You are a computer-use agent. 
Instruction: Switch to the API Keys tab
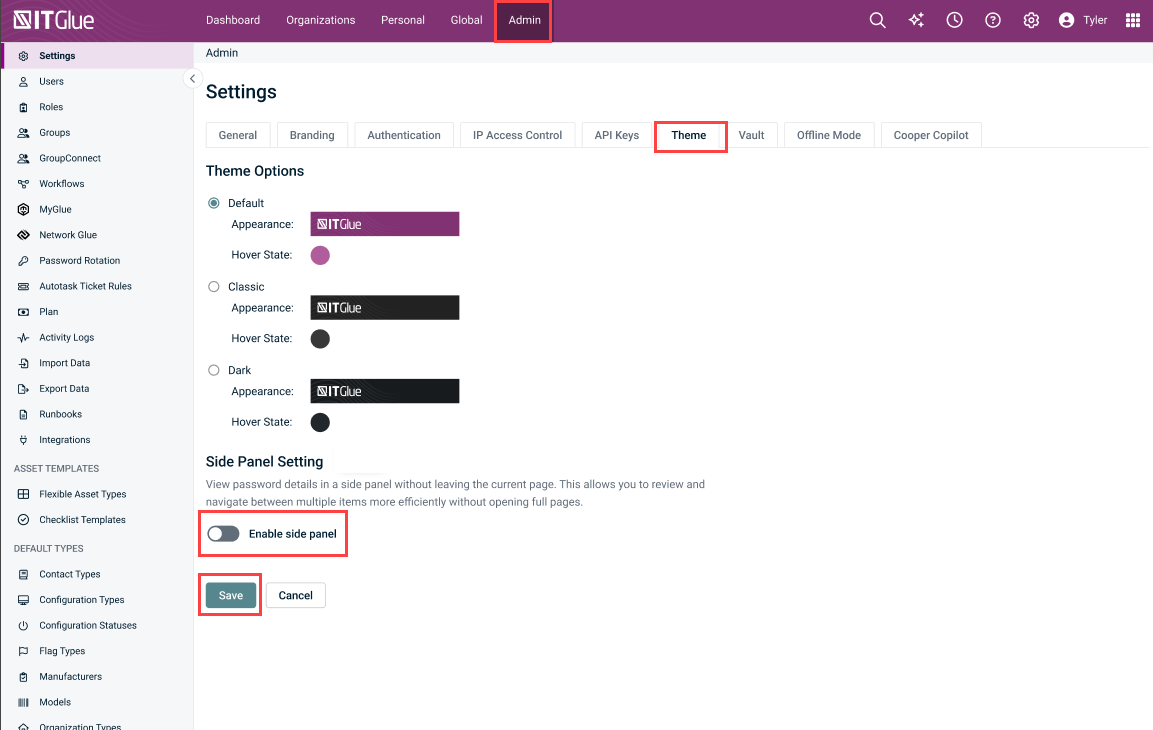pyautogui.click(x=617, y=135)
